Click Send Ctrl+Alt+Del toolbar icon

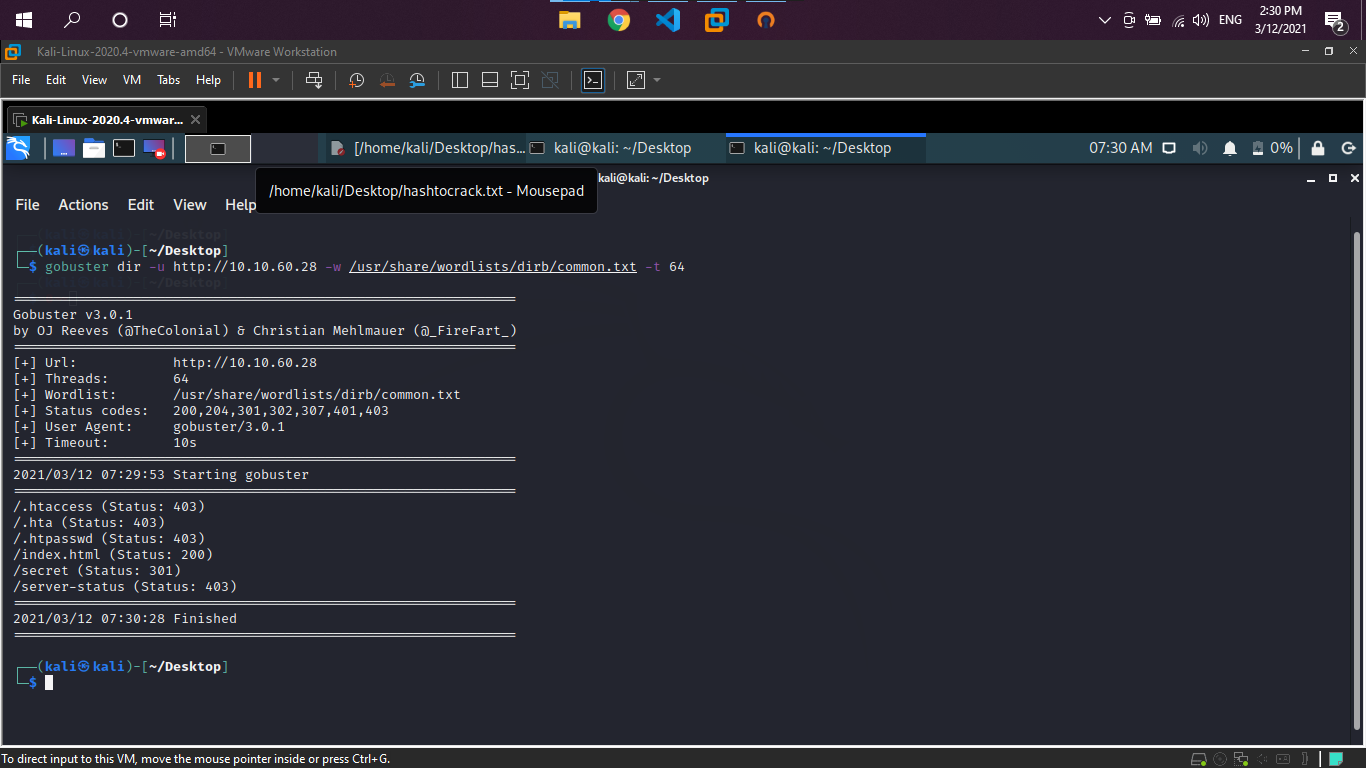[314, 80]
